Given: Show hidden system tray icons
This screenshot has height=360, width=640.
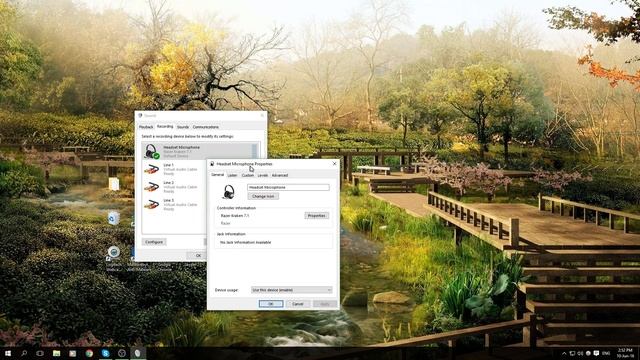Looking at the screenshot, I should [564, 353].
